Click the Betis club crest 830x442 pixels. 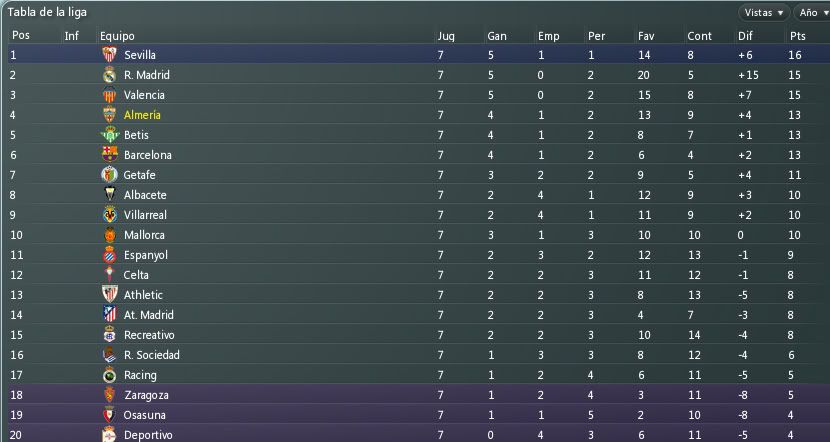pyautogui.click(x=110, y=135)
